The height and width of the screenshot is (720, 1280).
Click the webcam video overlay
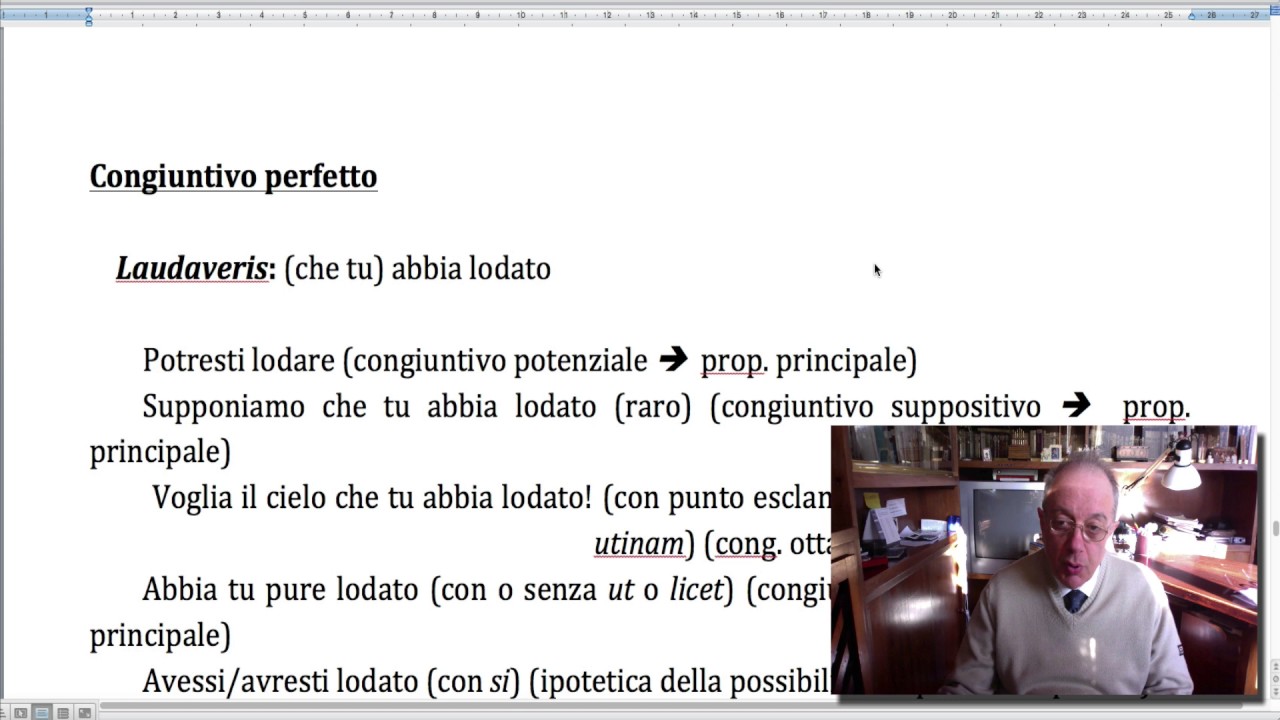(x=1044, y=560)
